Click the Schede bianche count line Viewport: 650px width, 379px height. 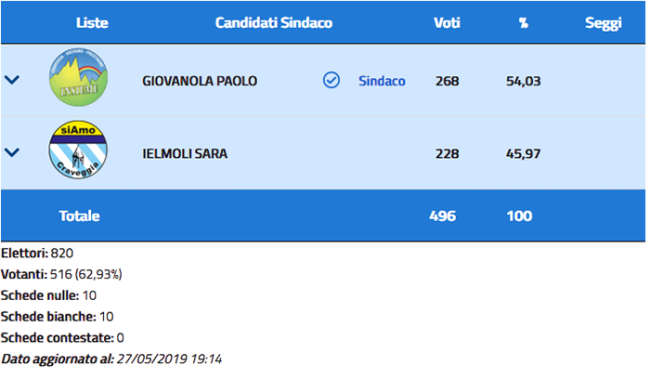click(57, 317)
